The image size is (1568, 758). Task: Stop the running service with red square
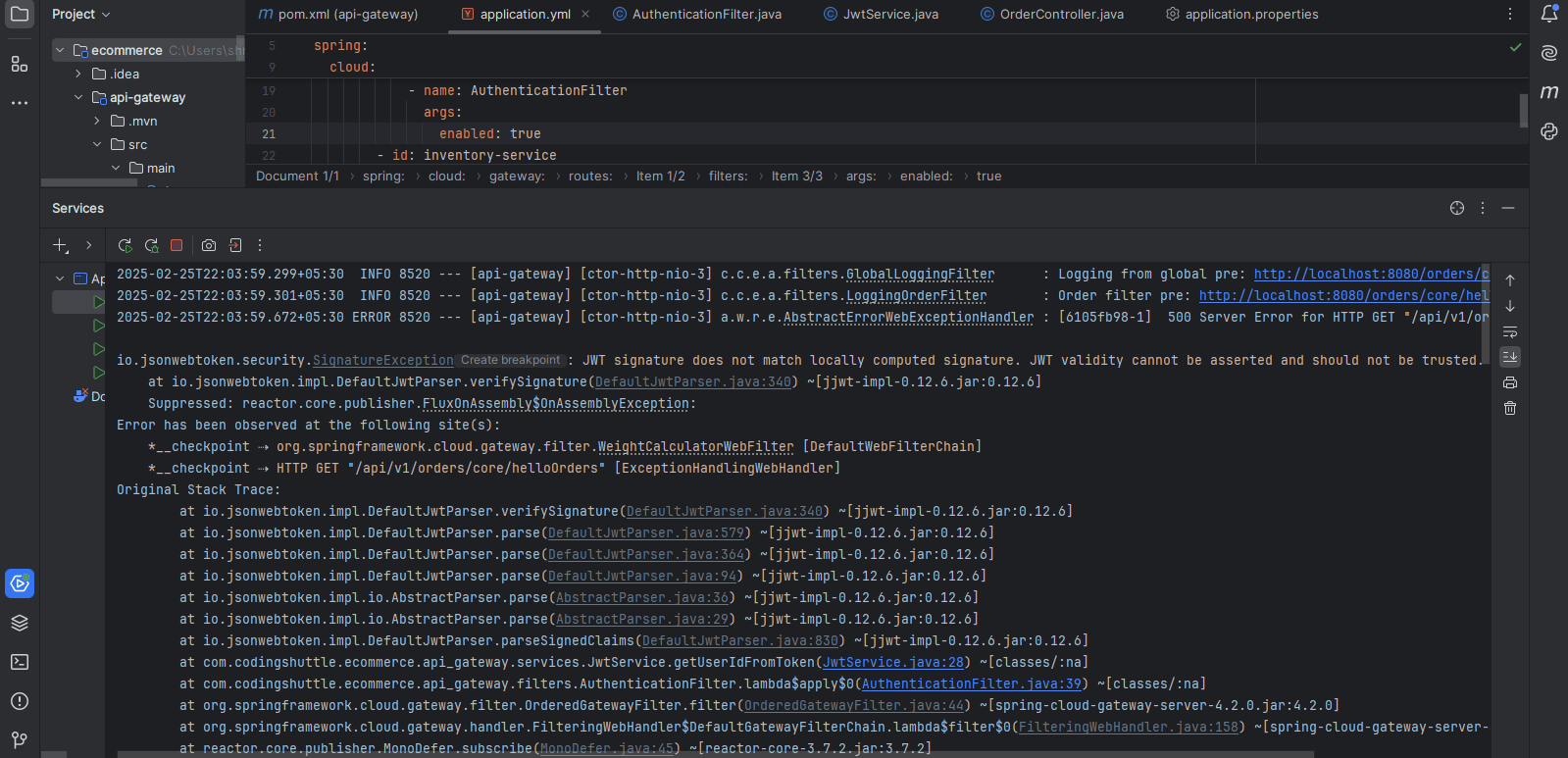(177, 245)
